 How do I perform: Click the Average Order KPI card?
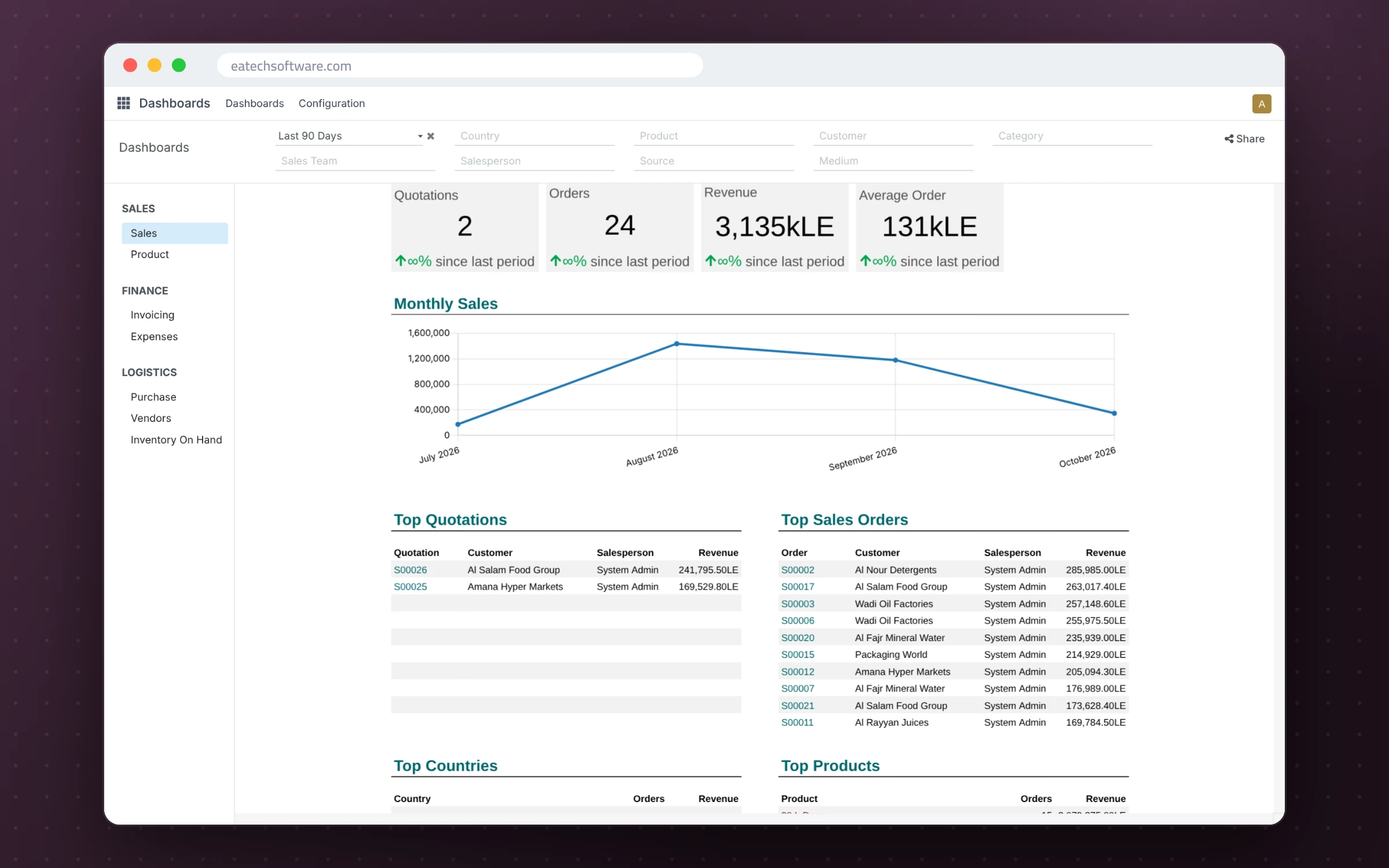pos(929,228)
